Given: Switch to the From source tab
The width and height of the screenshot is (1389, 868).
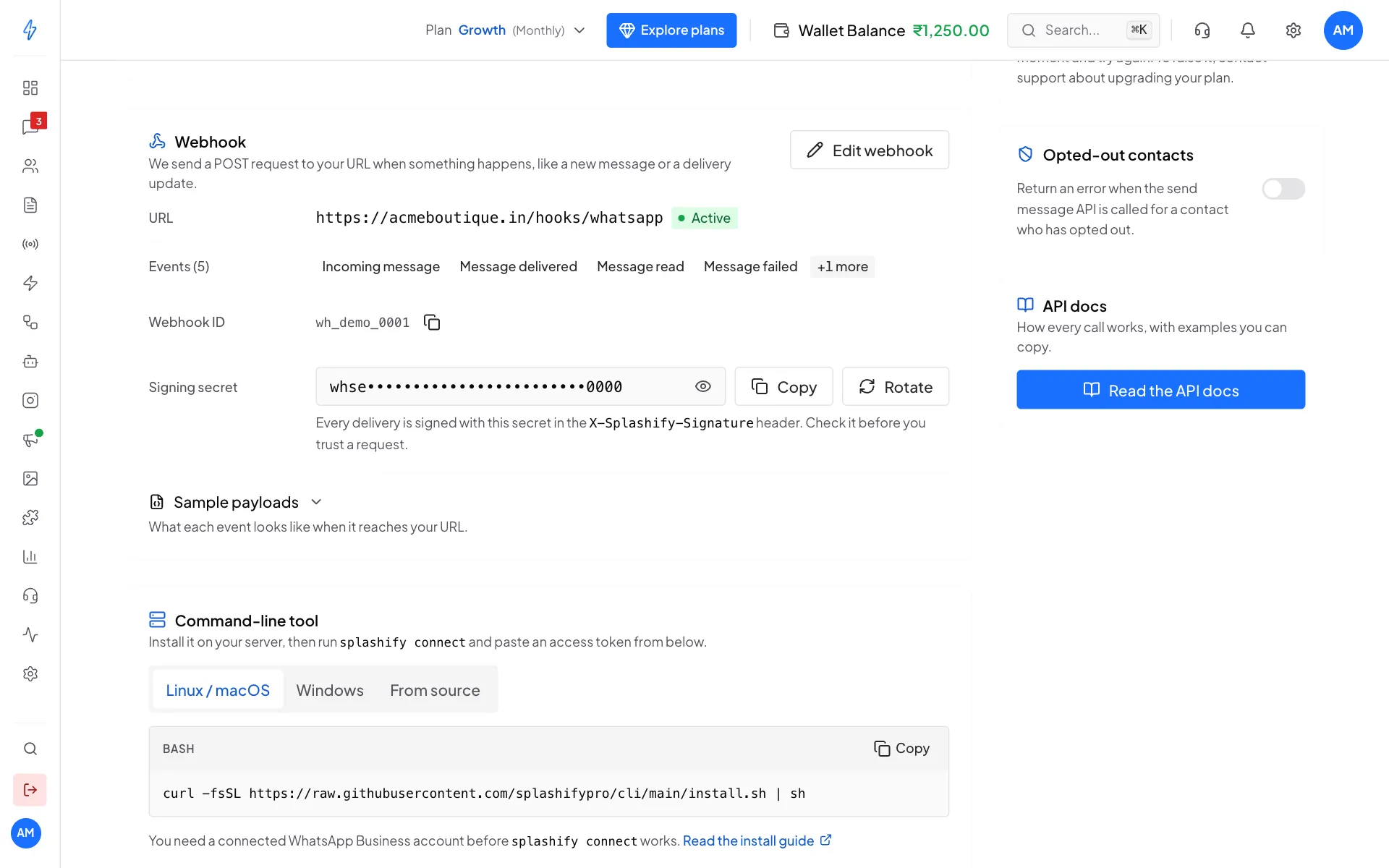Looking at the screenshot, I should (x=435, y=690).
